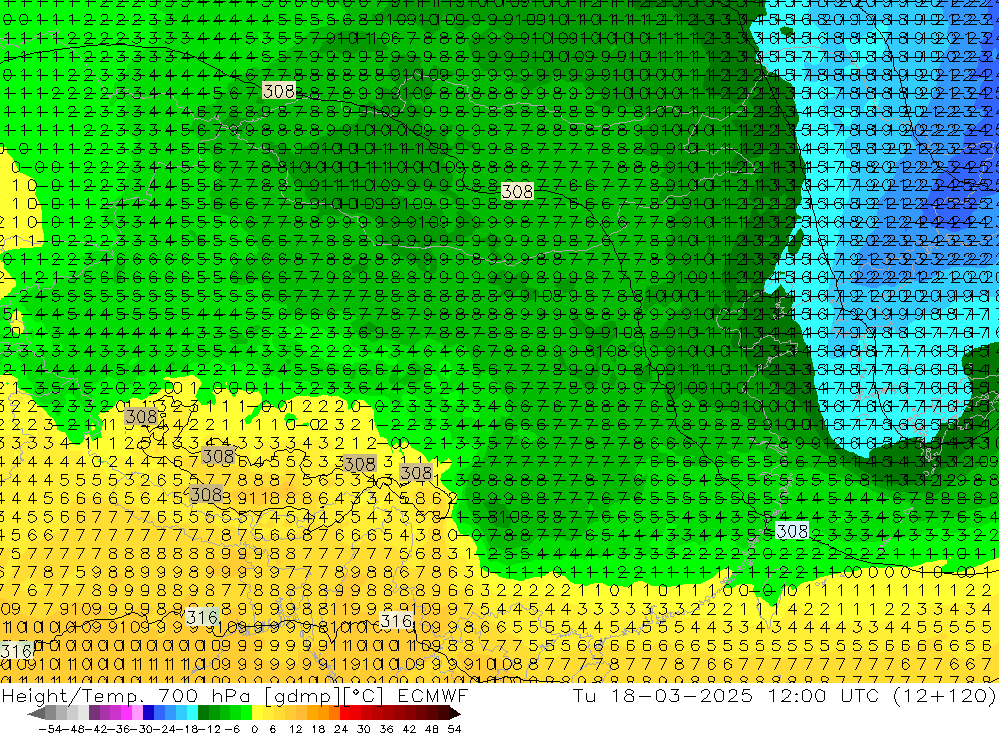Click the "0" legend value
Viewport: 1000px width, 733px height.
click(254, 728)
